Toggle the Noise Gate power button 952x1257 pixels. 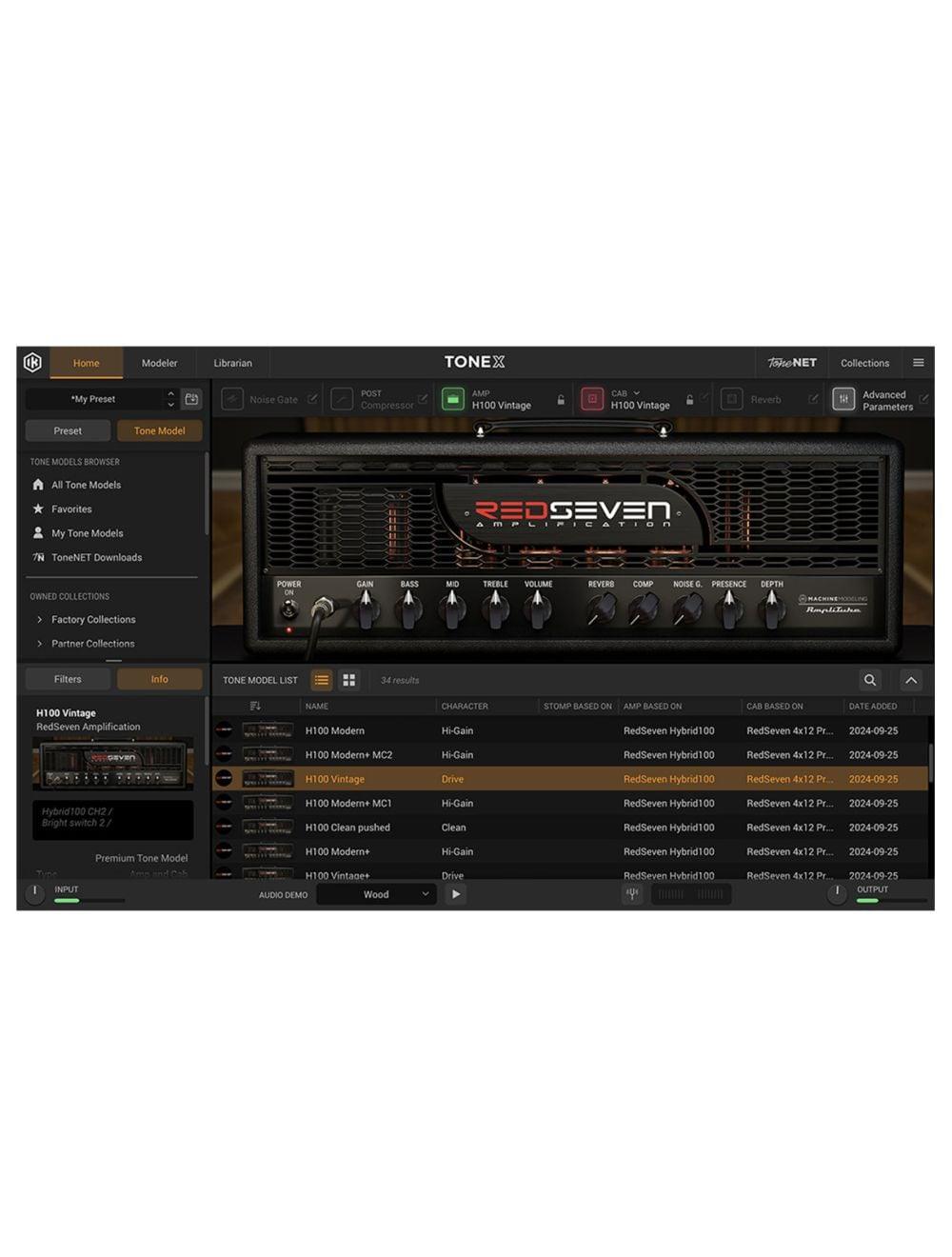pos(232,399)
